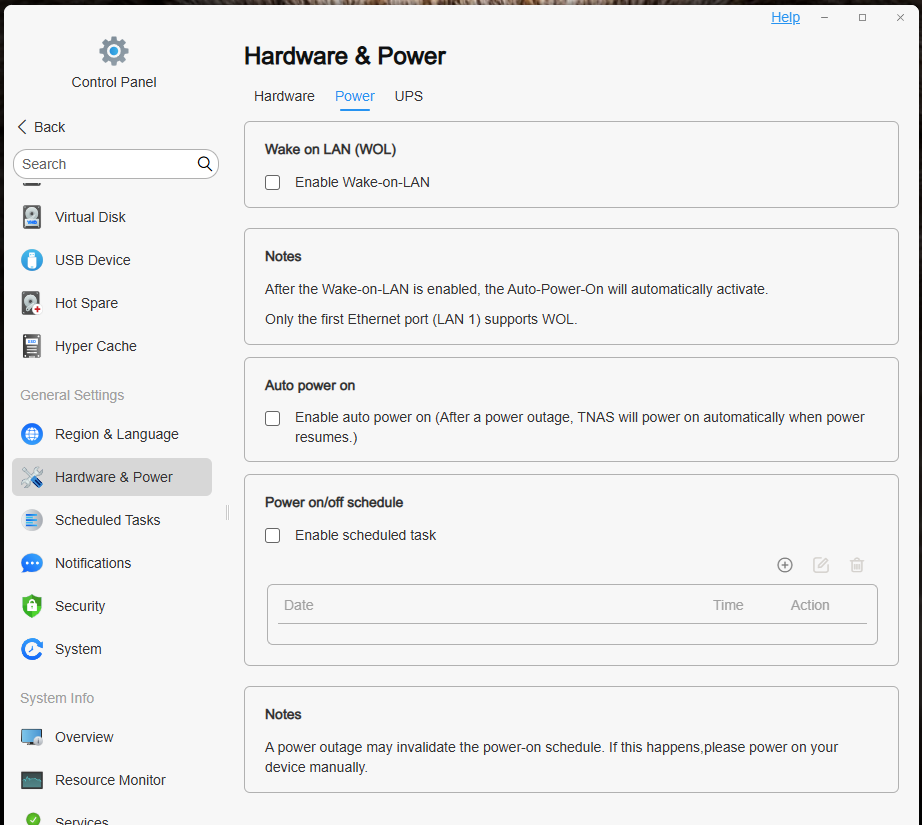Viewport: 922px width, 825px height.
Task: Open the Notifications chat bubble icon
Action: 32,563
